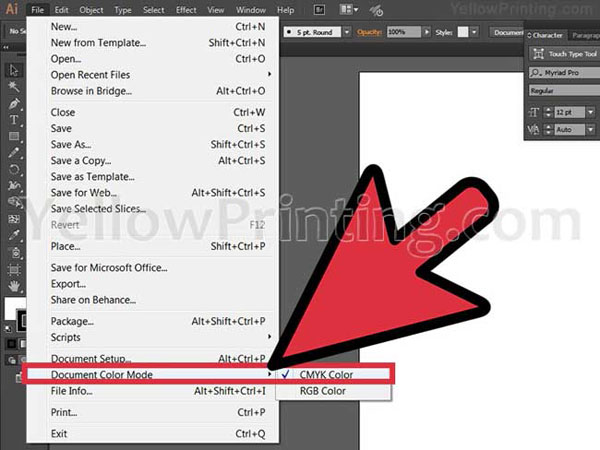Click the Document Setup button in control bar
The width and height of the screenshot is (600, 450).
(507, 33)
